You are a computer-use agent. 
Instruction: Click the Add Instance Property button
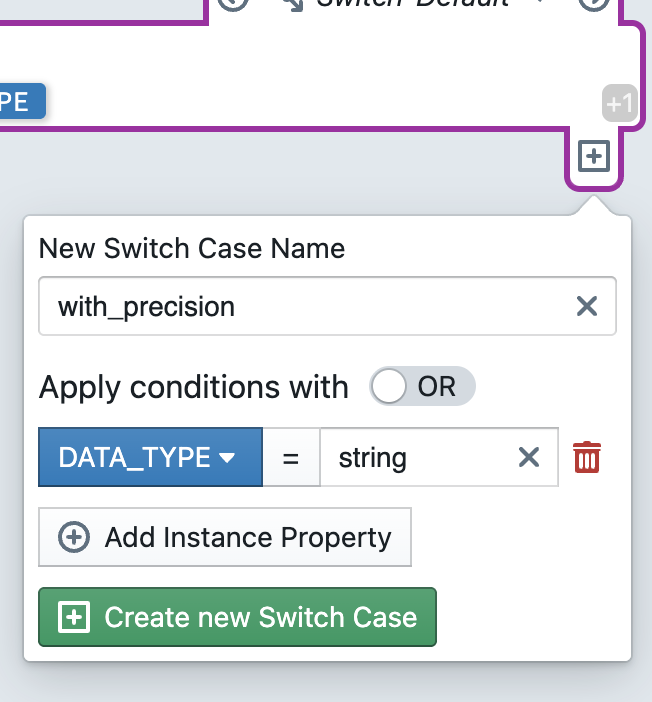pyautogui.click(x=225, y=538)
